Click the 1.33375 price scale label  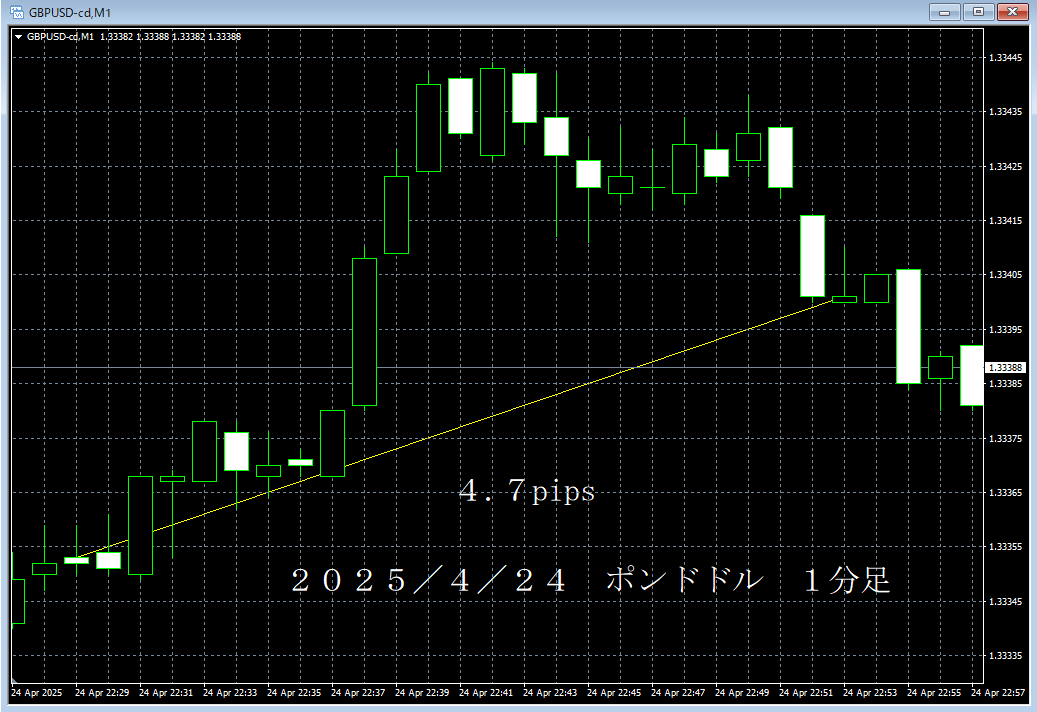(x=1005, y=438)
